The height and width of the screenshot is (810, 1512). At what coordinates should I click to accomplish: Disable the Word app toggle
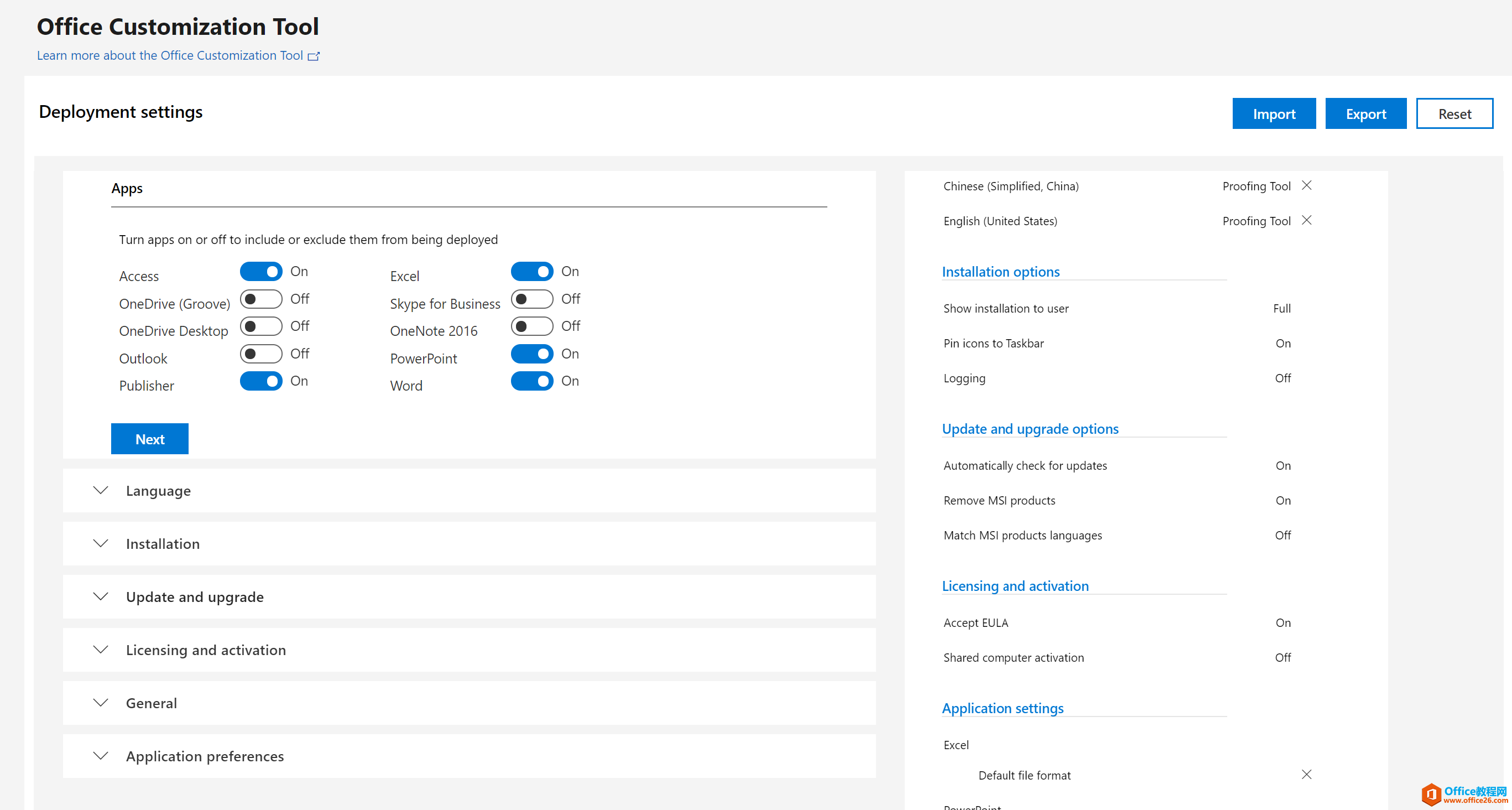click(531, 381)
